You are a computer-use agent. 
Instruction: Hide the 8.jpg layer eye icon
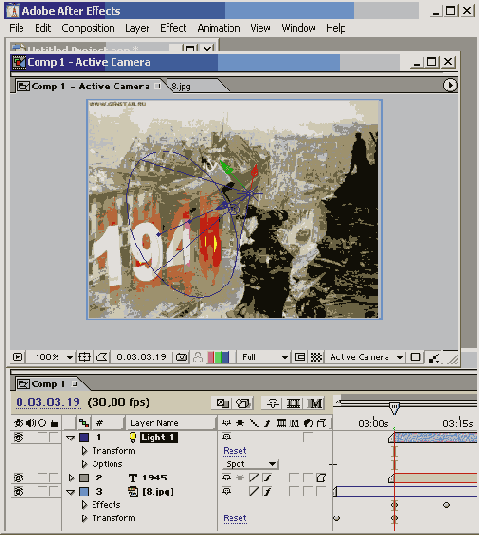19,491
